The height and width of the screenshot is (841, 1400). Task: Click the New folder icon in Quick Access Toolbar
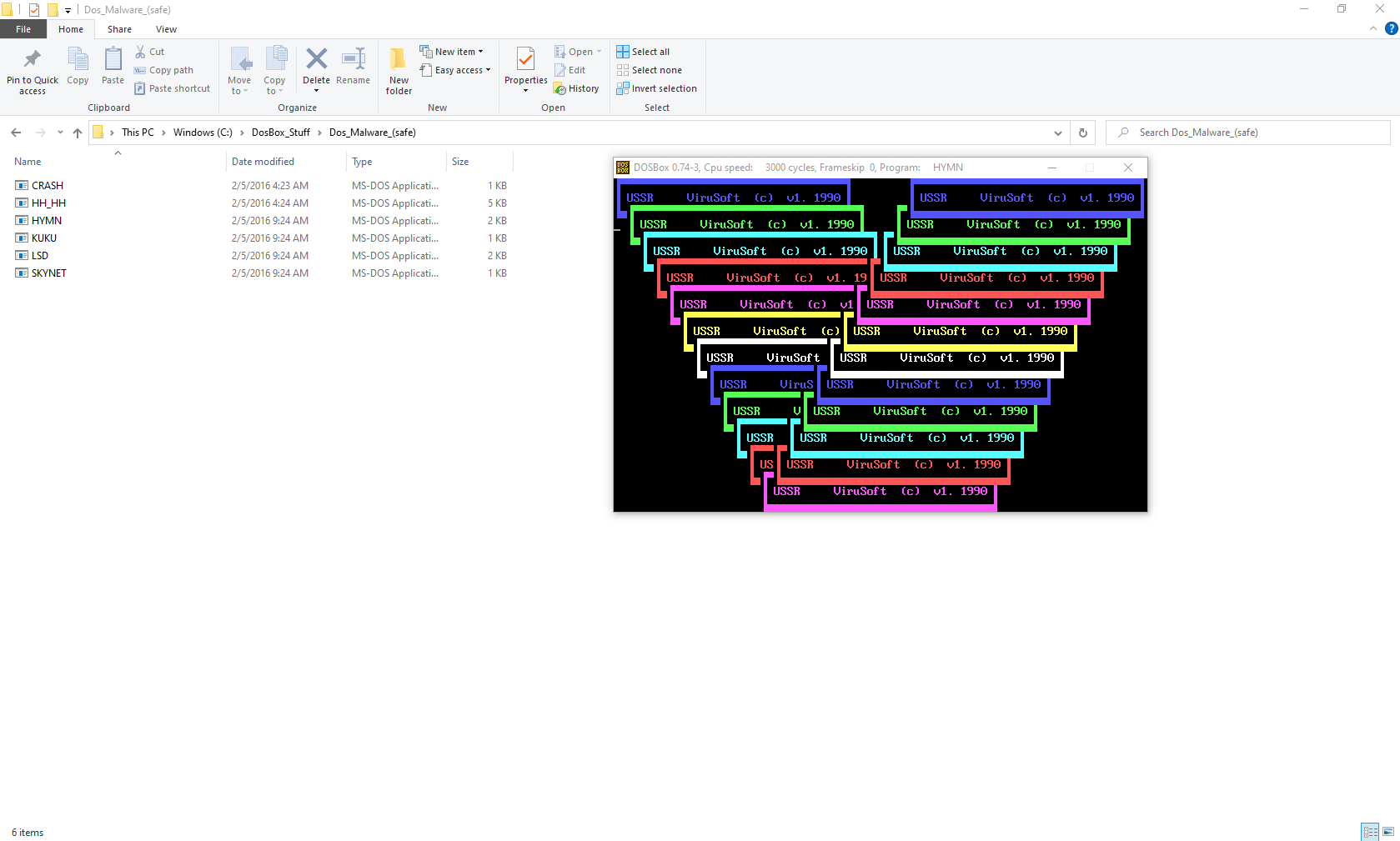pyautogui.click(x=53, y=10)
